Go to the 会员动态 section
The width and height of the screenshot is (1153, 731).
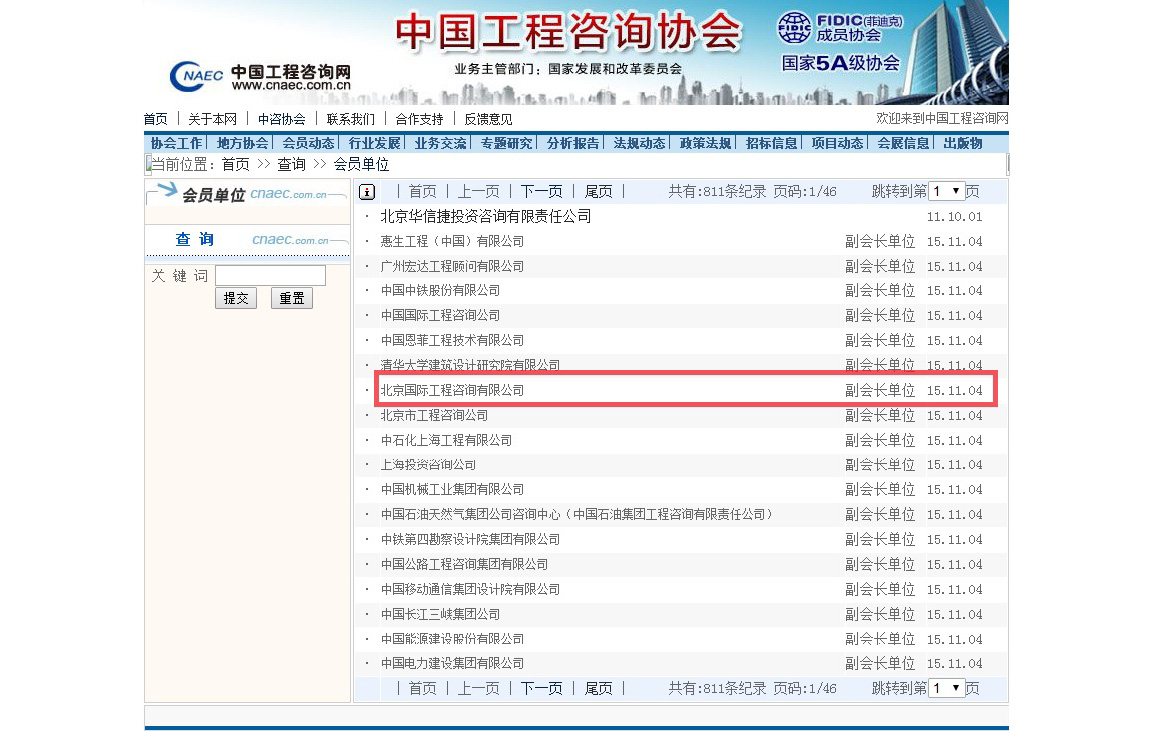pyautogui.click(x=309, y=143)
